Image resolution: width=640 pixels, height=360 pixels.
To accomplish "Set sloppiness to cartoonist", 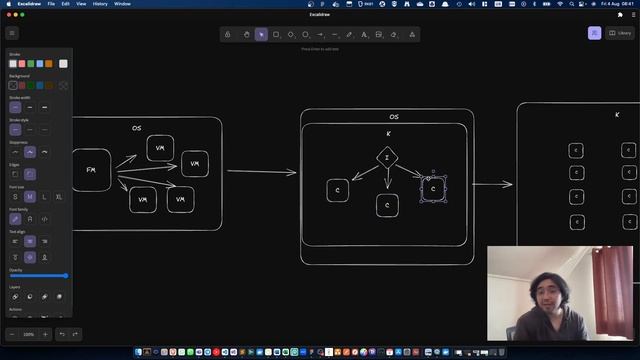I will pos(44,152).
